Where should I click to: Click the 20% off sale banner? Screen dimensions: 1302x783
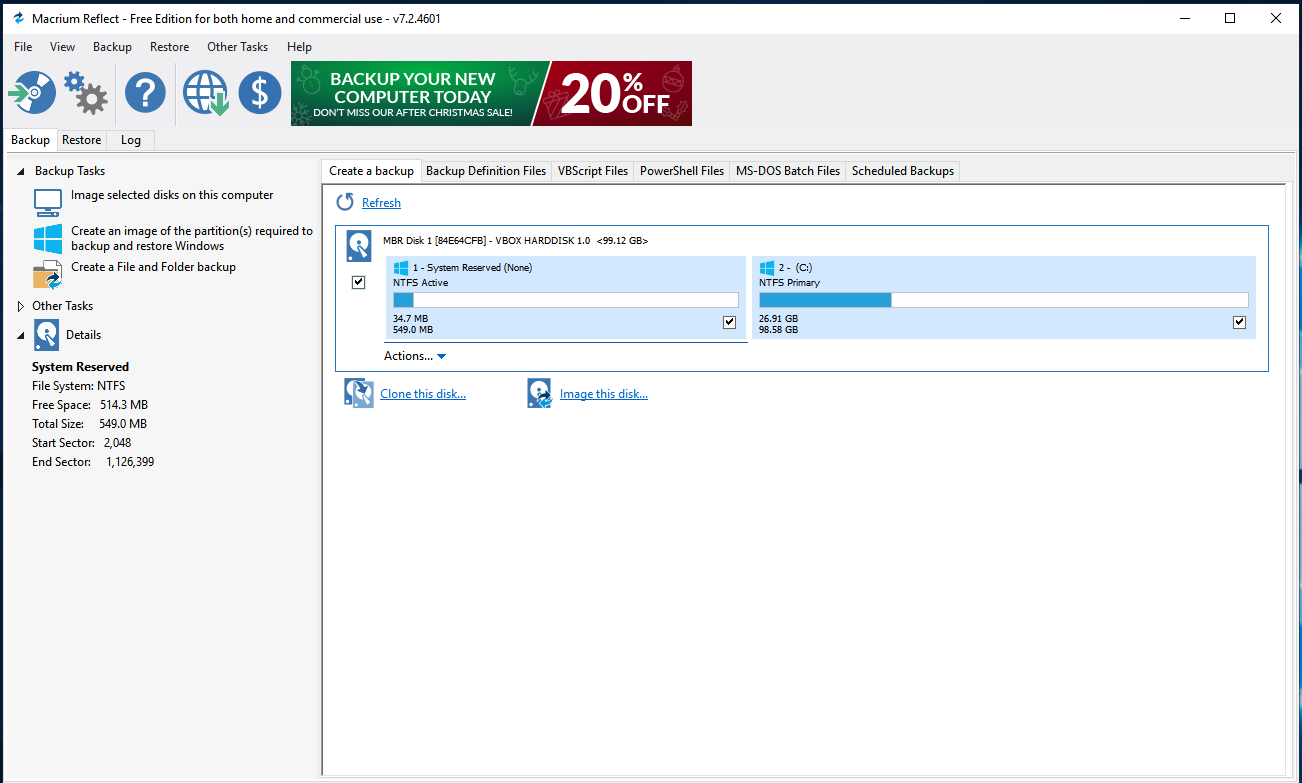tap(491, 93)
